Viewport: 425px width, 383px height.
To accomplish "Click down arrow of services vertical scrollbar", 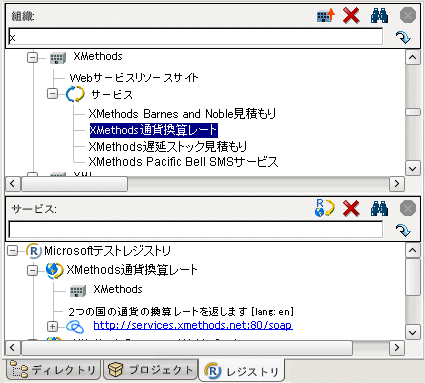I will 413,332.
